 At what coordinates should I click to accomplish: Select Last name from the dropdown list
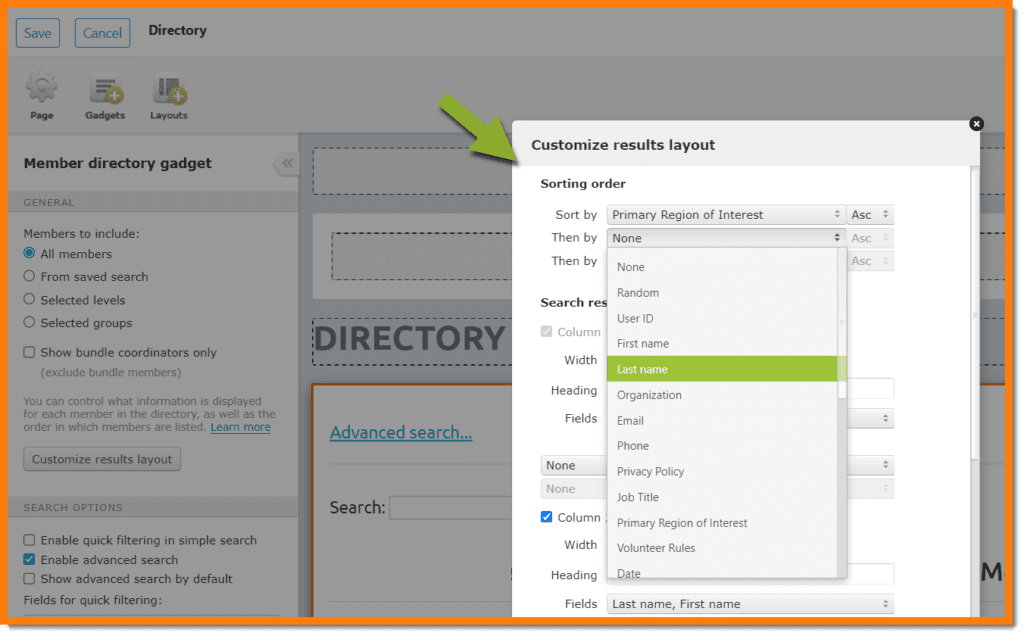[x=642, y=369]
